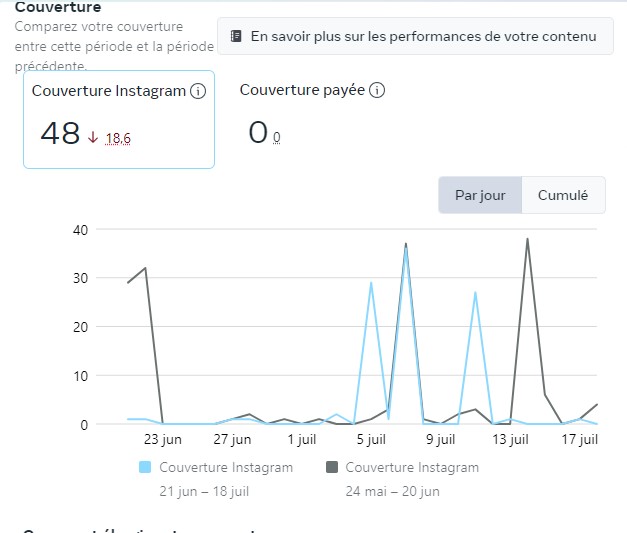This screenshot has width=627, height=533.
Task: Click the 18,6 change value
Action: [x=118, y=138]
